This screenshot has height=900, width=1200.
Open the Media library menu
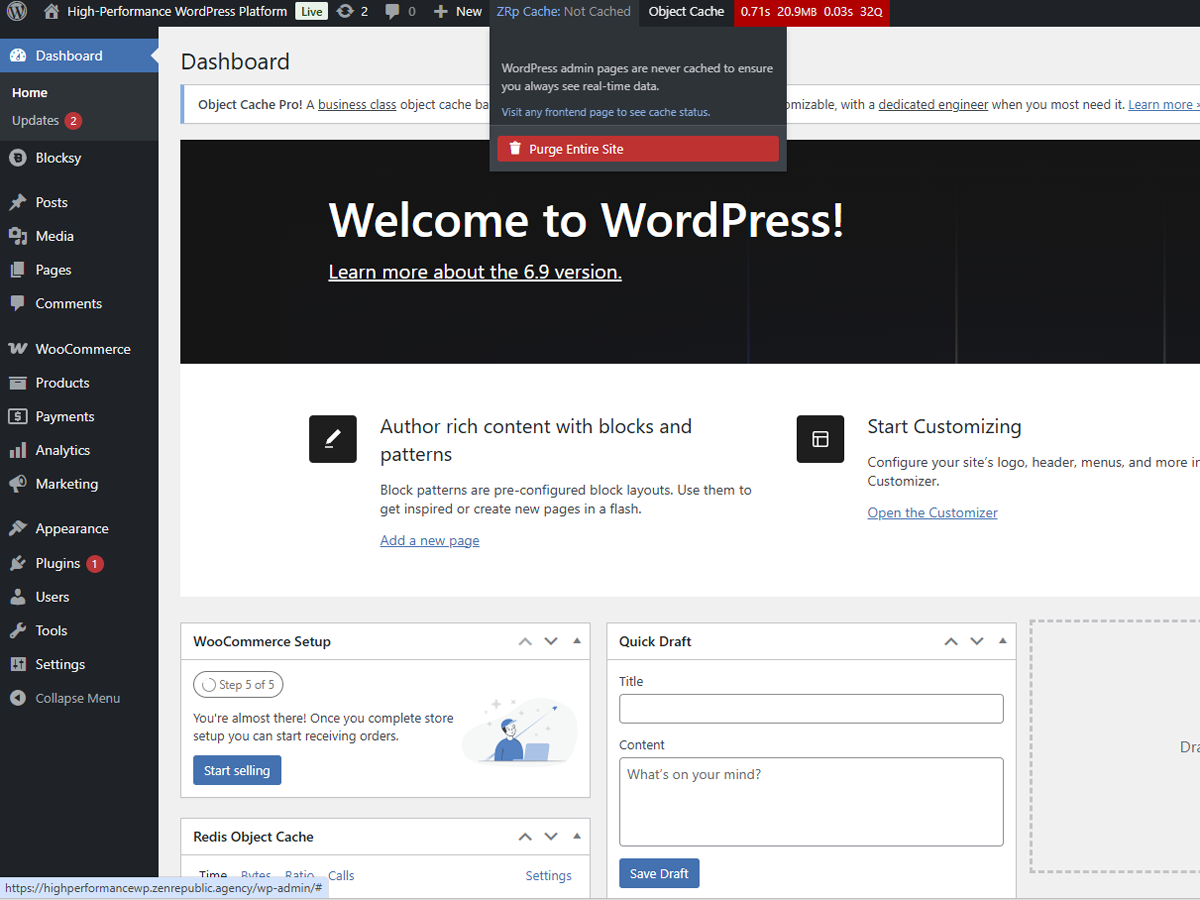click(54, 236)
